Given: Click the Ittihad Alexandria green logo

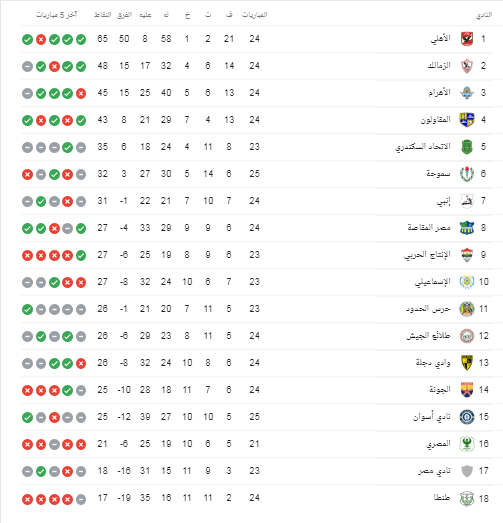Looking at the screenshot, I should [467, 147].
